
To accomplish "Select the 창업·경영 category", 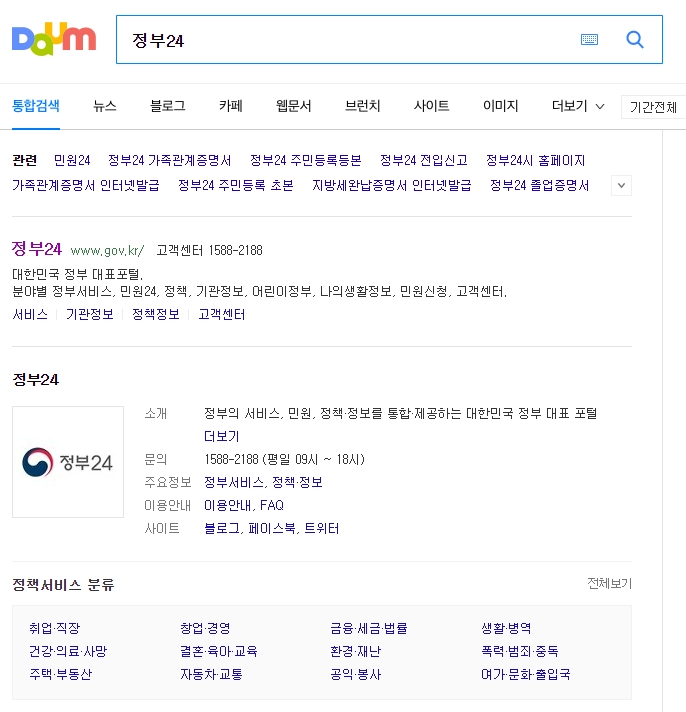I will [x=205, y=628].
